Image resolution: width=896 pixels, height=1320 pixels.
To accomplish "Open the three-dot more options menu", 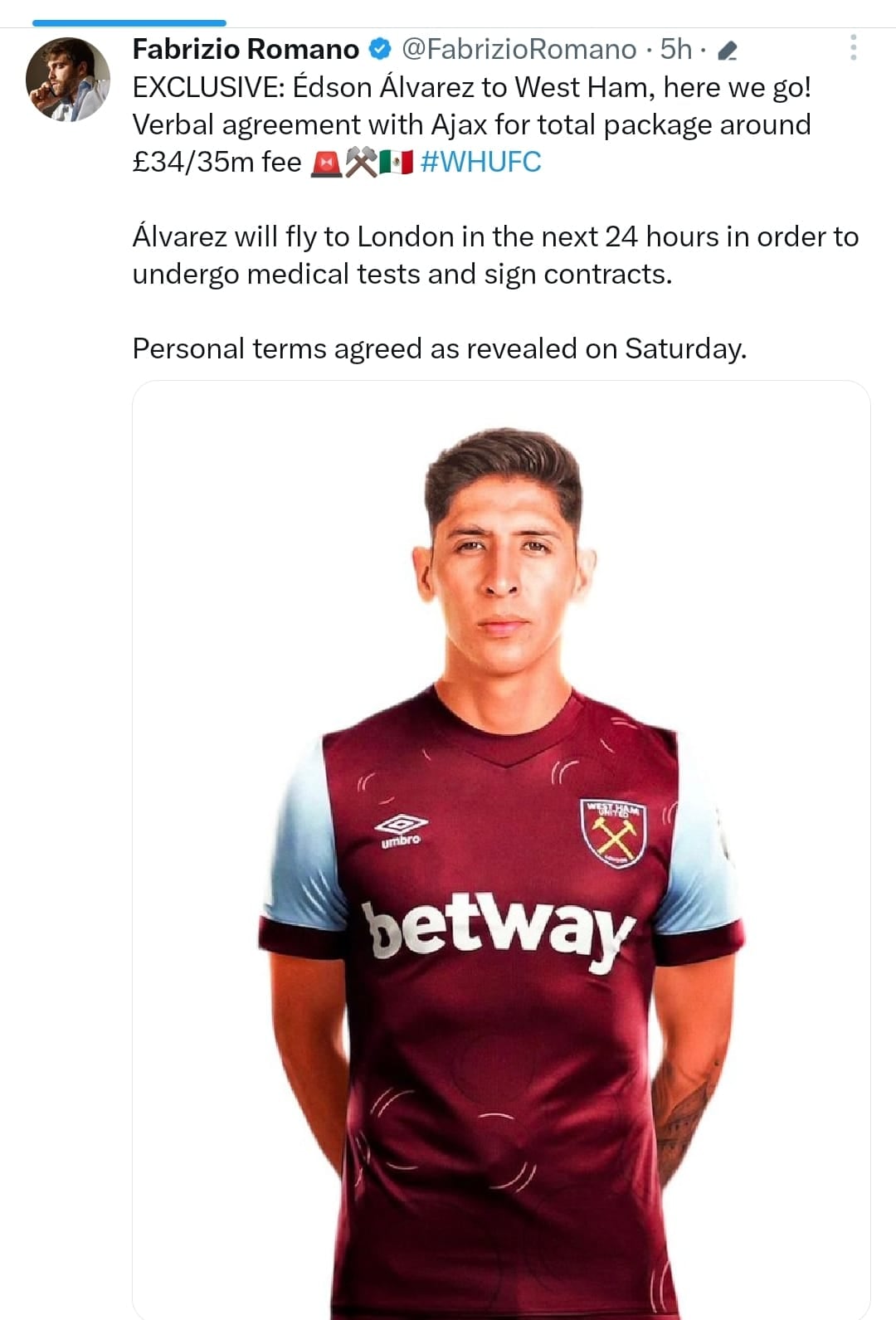I will (853, 47).
